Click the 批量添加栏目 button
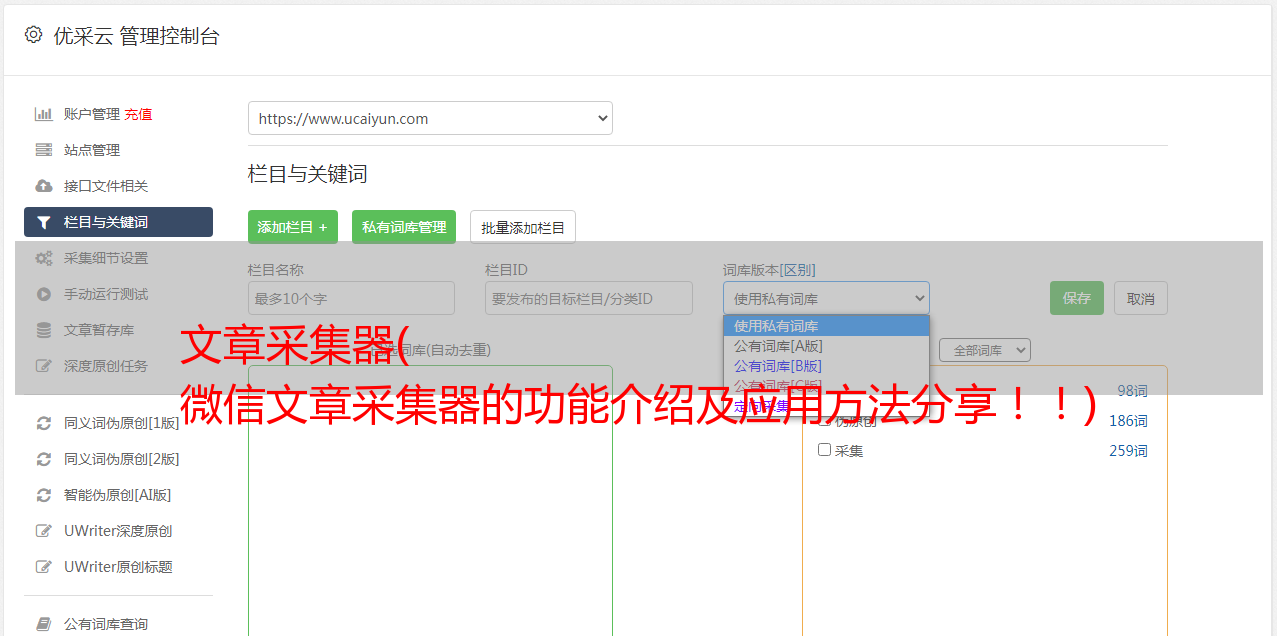1277x636 pixels. 523,227
